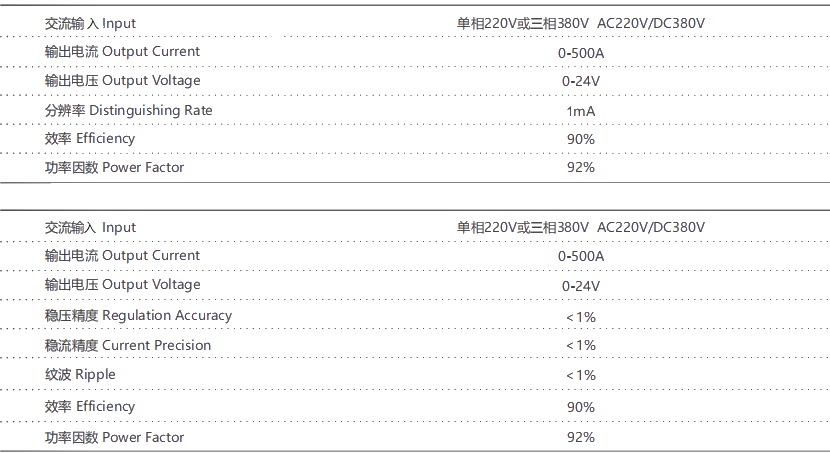Select the 0-500A value in second table
The width and height of the screenshot is (830, 454).
581,257
